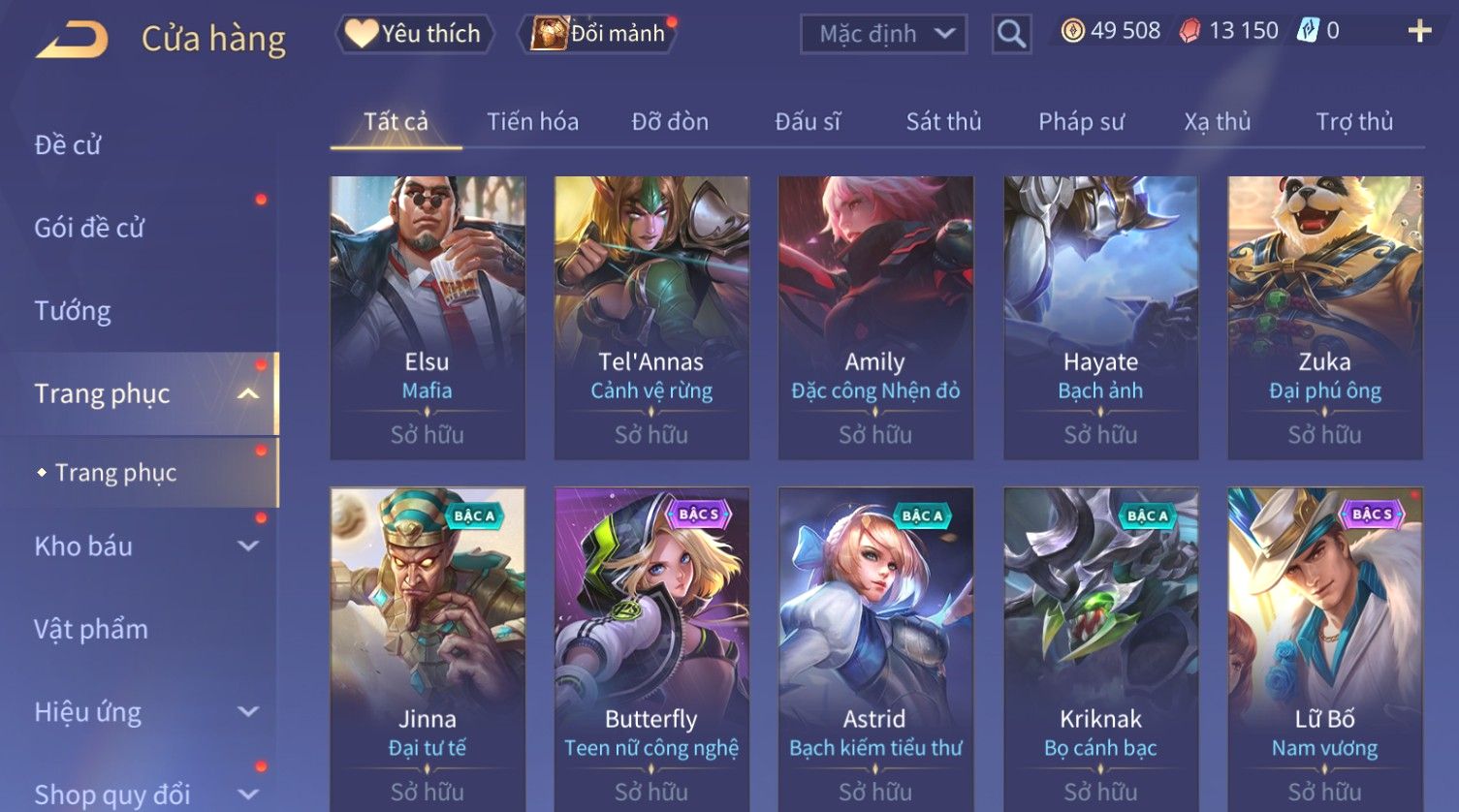Collapse the Trang phục sidebar section
This screenshot has height=812, width=1459.
[x=248, y=393]
